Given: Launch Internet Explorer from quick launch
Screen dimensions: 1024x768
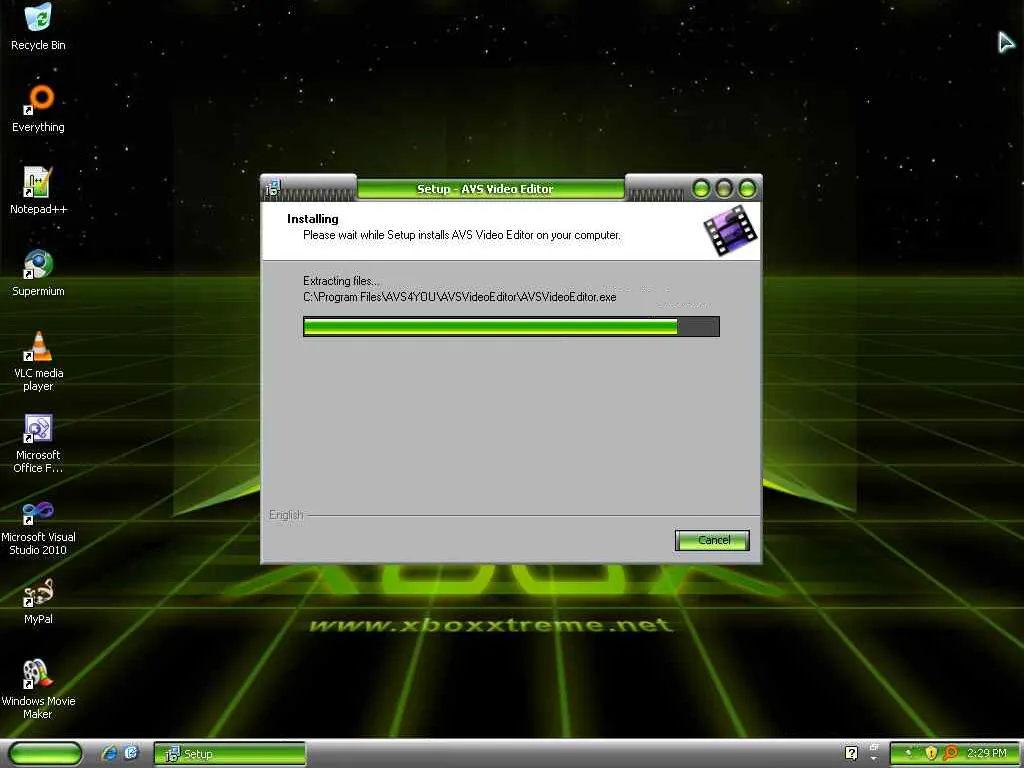Looking at the screenshot, I should tap(109, 753).
